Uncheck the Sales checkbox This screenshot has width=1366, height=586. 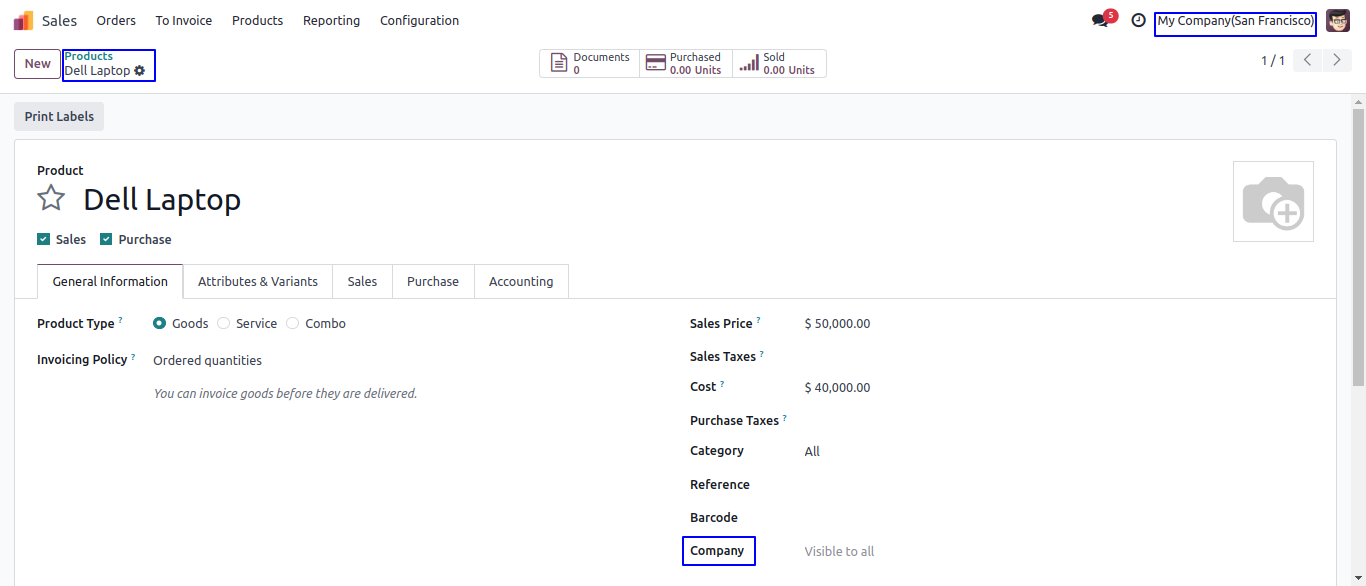click(43, 239)
